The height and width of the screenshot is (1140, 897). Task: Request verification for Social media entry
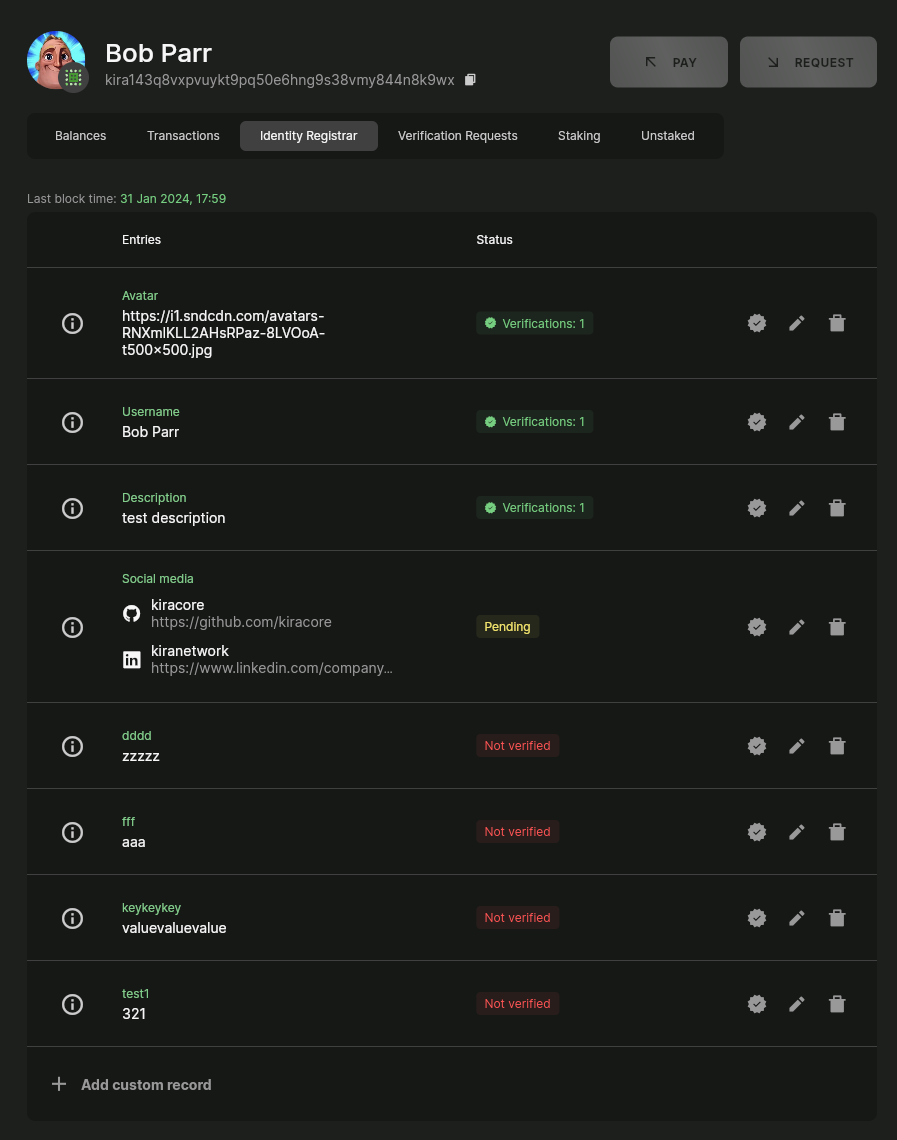coord(757,627)
